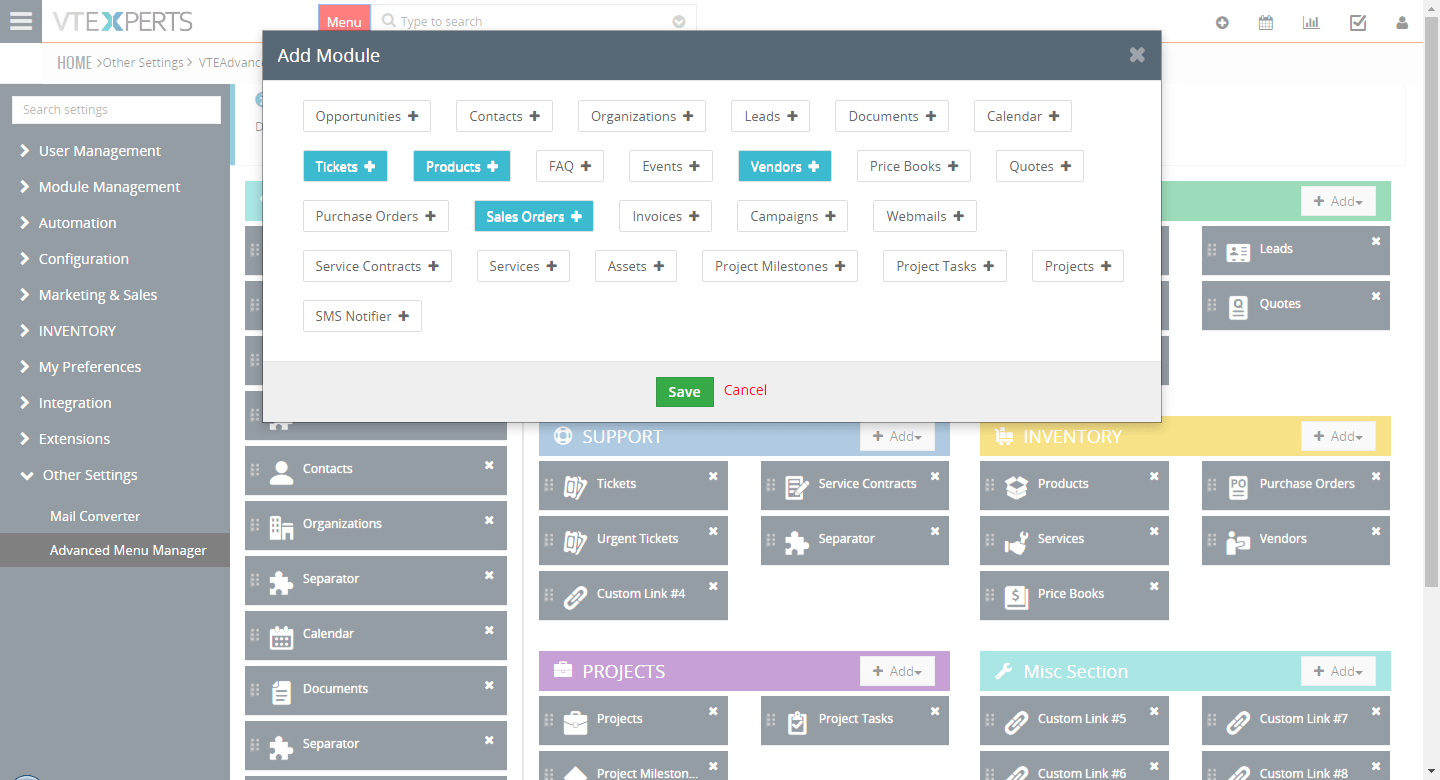Click the tasks checkmark icon in top bar

tap(1358, 21)
